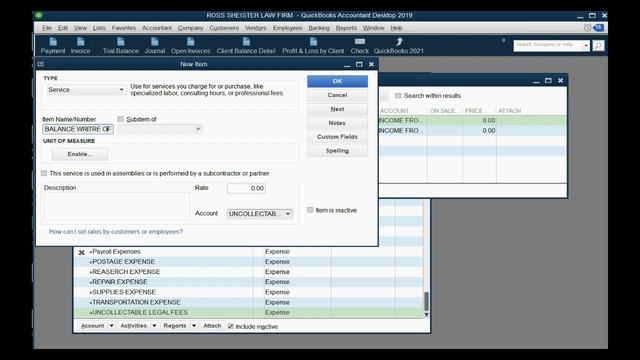Image resolution: width=640 pixels, height=360 pixels.
Task: Open the Reports menu in menu bar
Action: pyautogui.click(x=346, y=28)
